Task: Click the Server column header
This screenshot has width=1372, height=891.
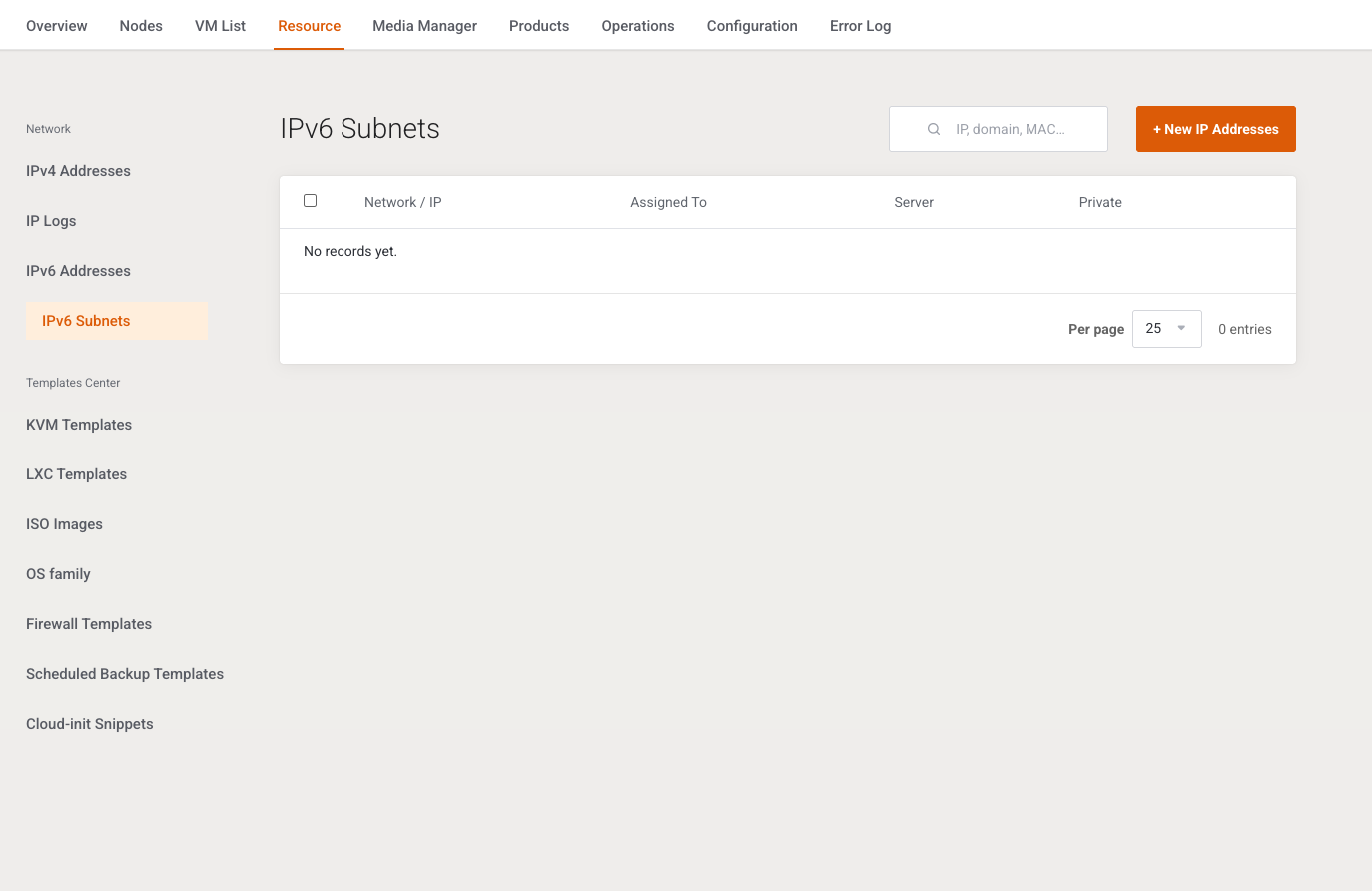Action: (914, 202)
